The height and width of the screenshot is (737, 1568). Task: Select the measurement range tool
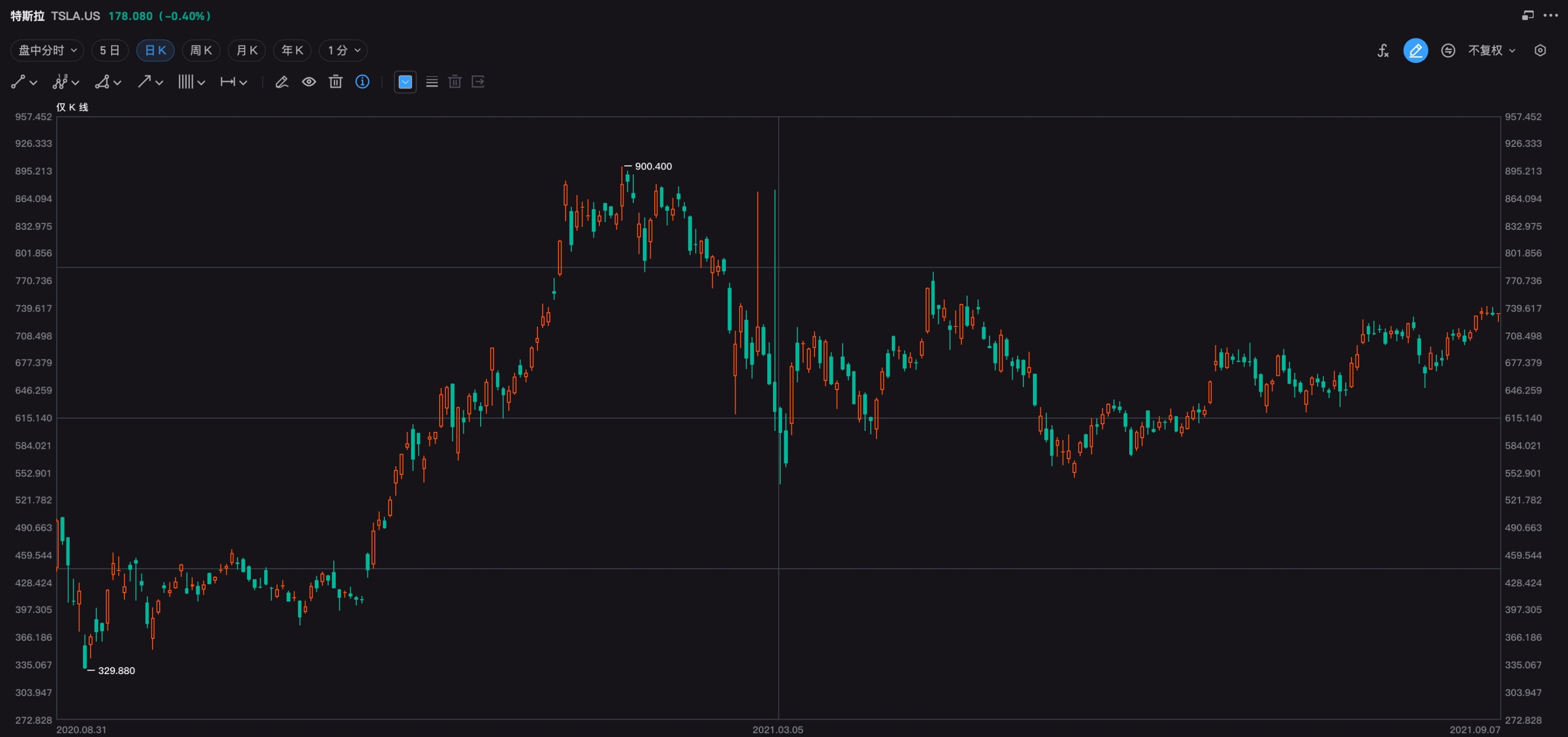228,81
